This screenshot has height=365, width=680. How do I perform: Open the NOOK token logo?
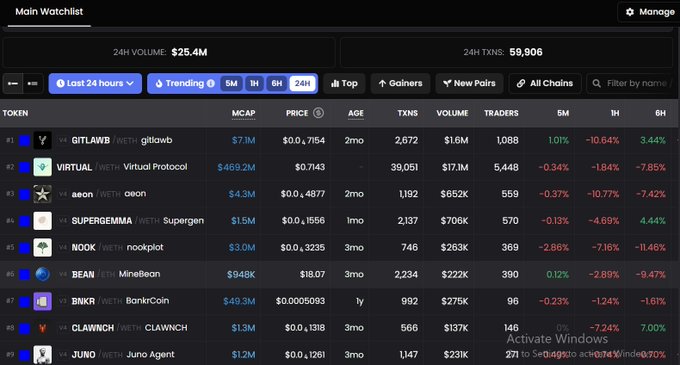point(42,248)
